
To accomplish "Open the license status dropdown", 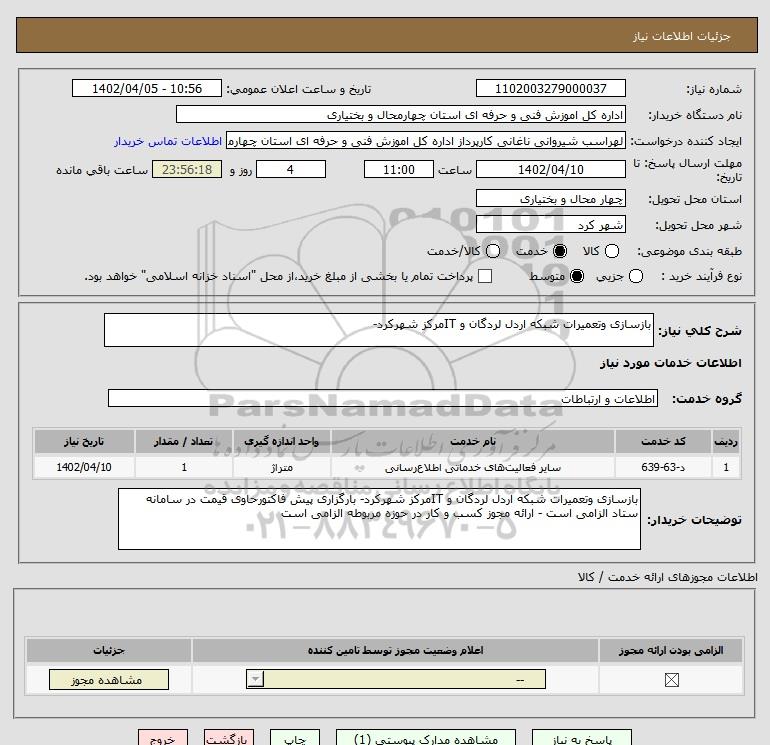I will coord(396,680).
